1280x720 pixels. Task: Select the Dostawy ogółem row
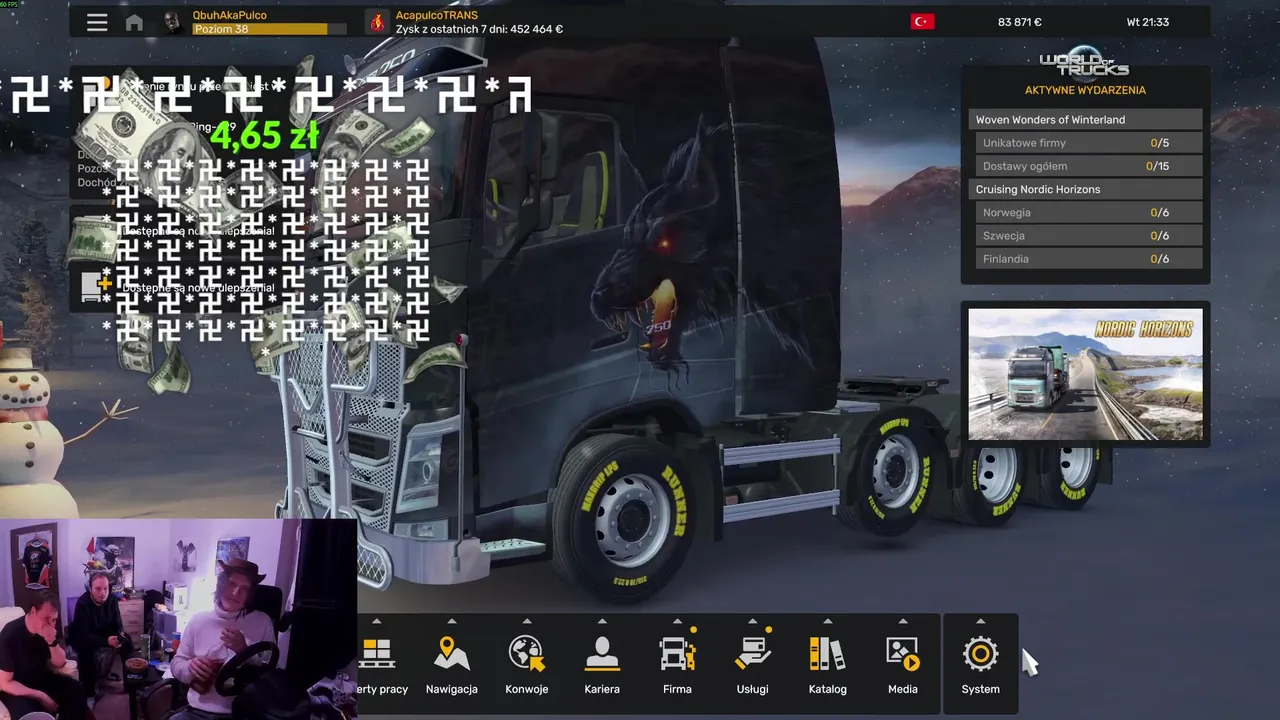1089,166
